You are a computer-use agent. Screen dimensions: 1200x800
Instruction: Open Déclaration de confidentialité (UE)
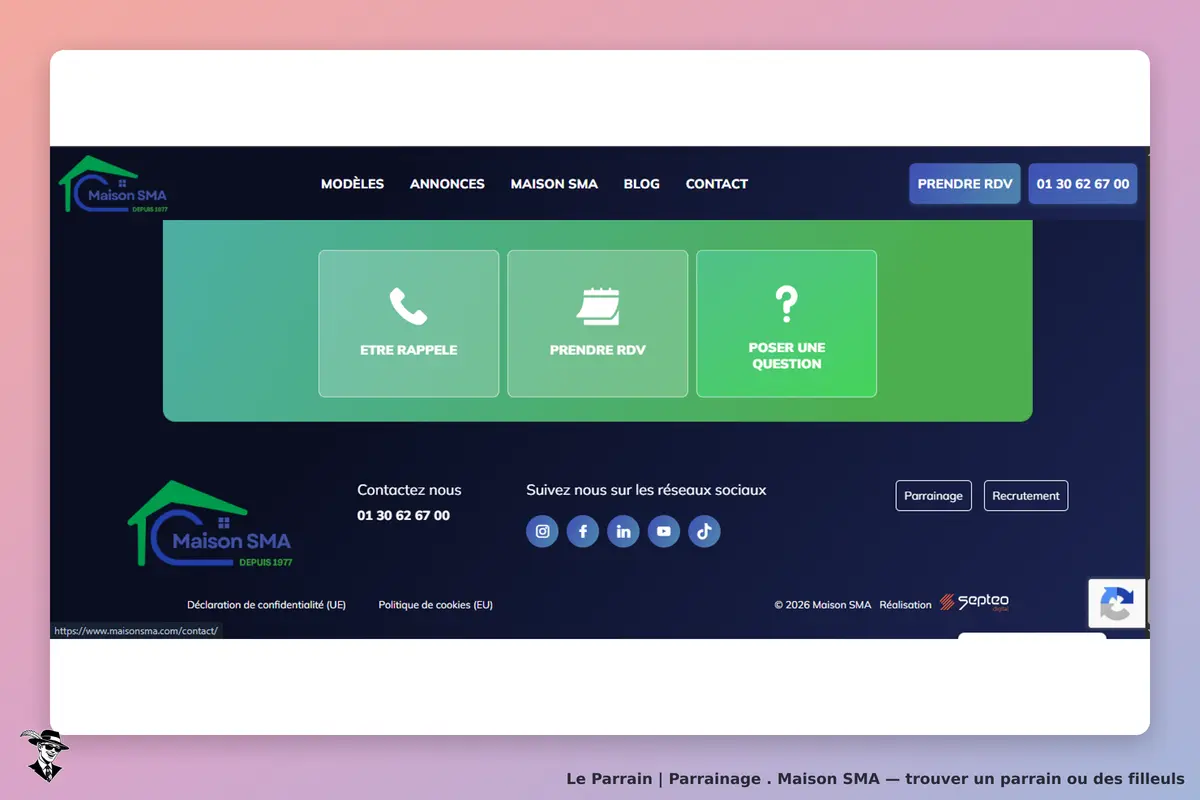pyautogui.click(x=266, y=605)
